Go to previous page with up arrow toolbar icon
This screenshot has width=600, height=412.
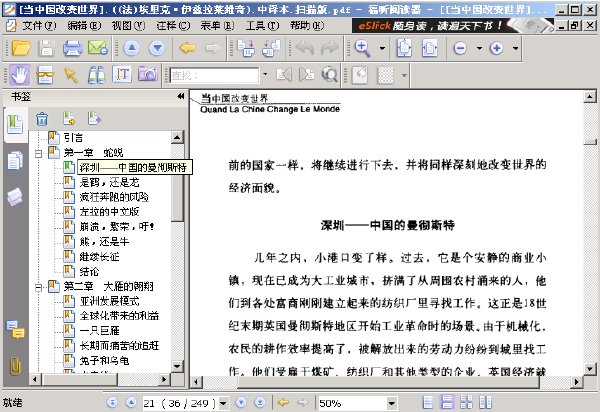point(132,48)
